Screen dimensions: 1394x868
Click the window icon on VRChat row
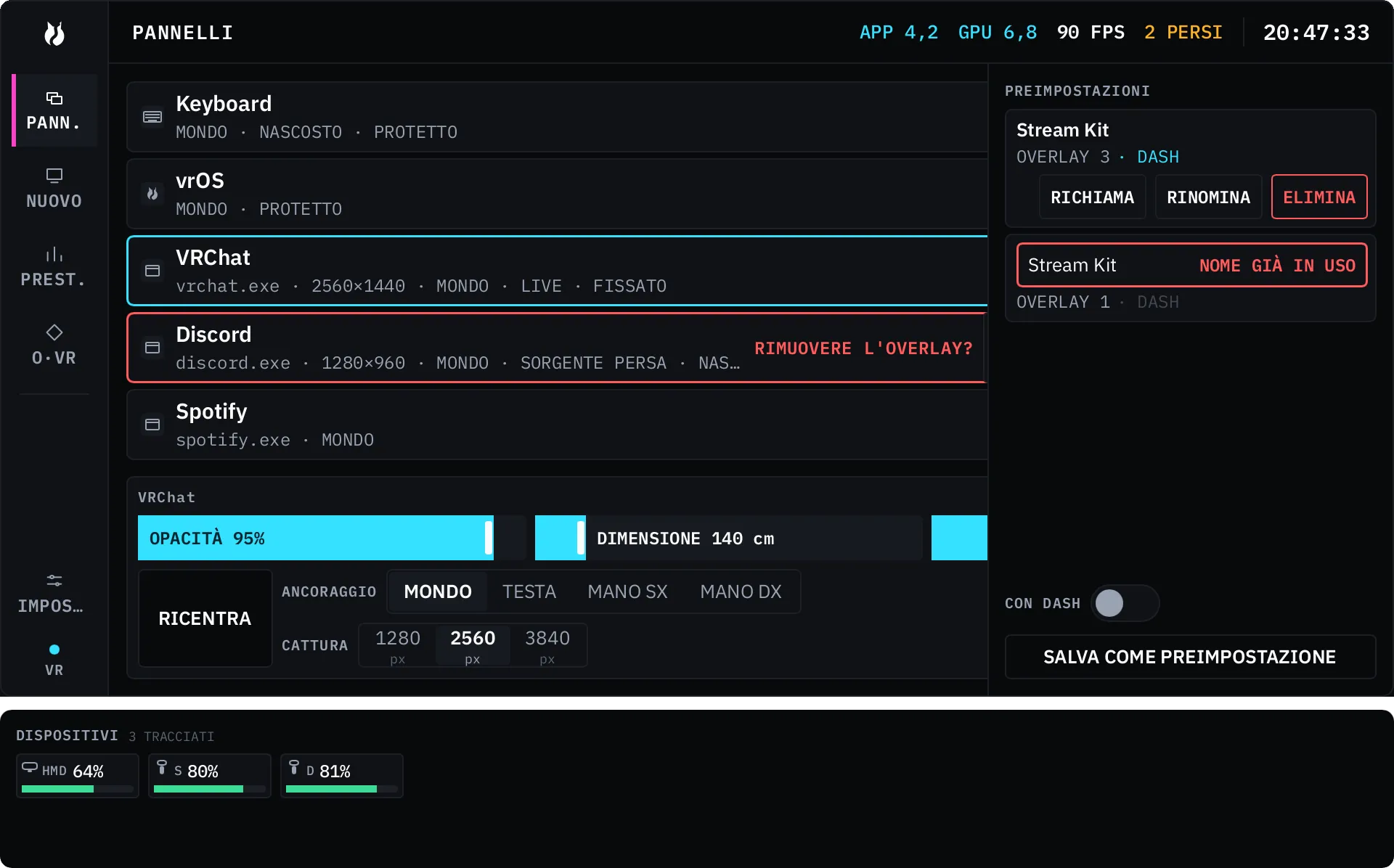click(152, 271)
